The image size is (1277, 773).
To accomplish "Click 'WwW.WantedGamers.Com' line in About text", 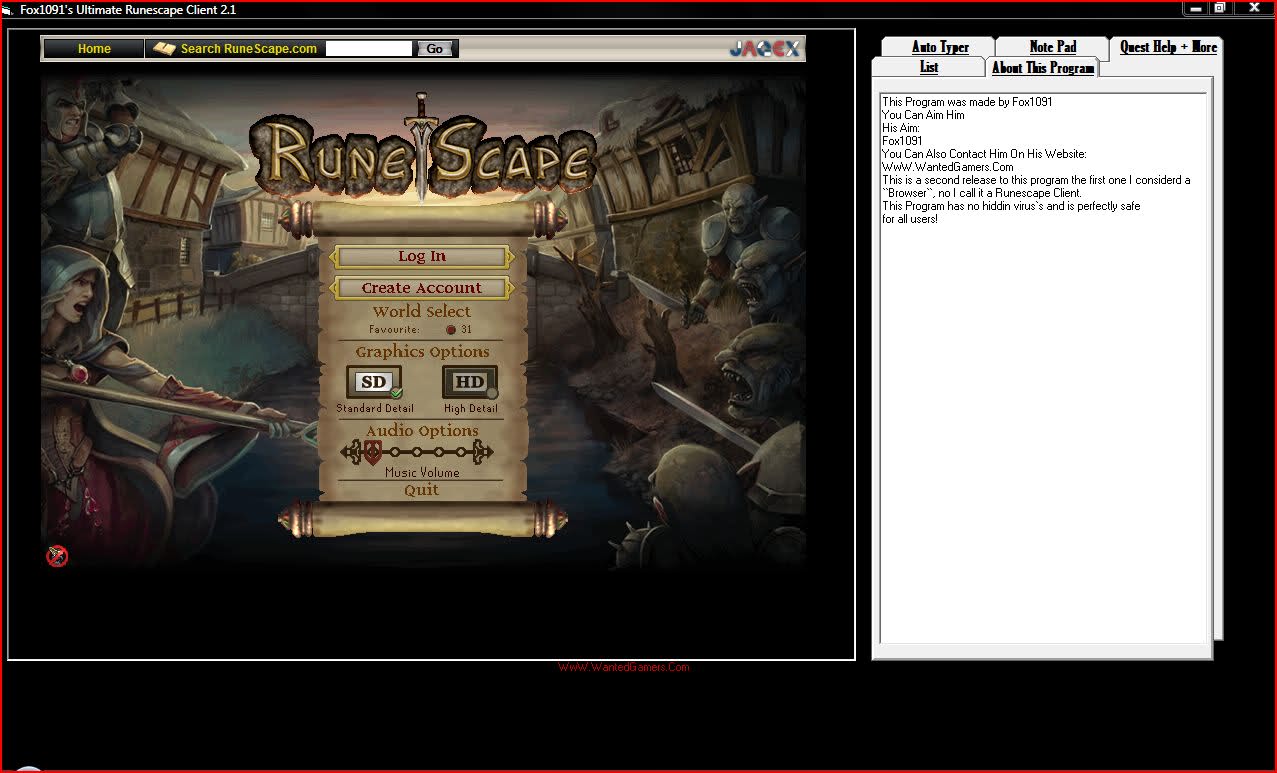I will click(x=948, y=167).
